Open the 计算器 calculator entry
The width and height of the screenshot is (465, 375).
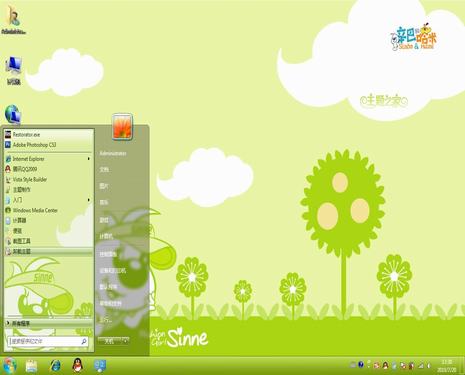(48, 221)
